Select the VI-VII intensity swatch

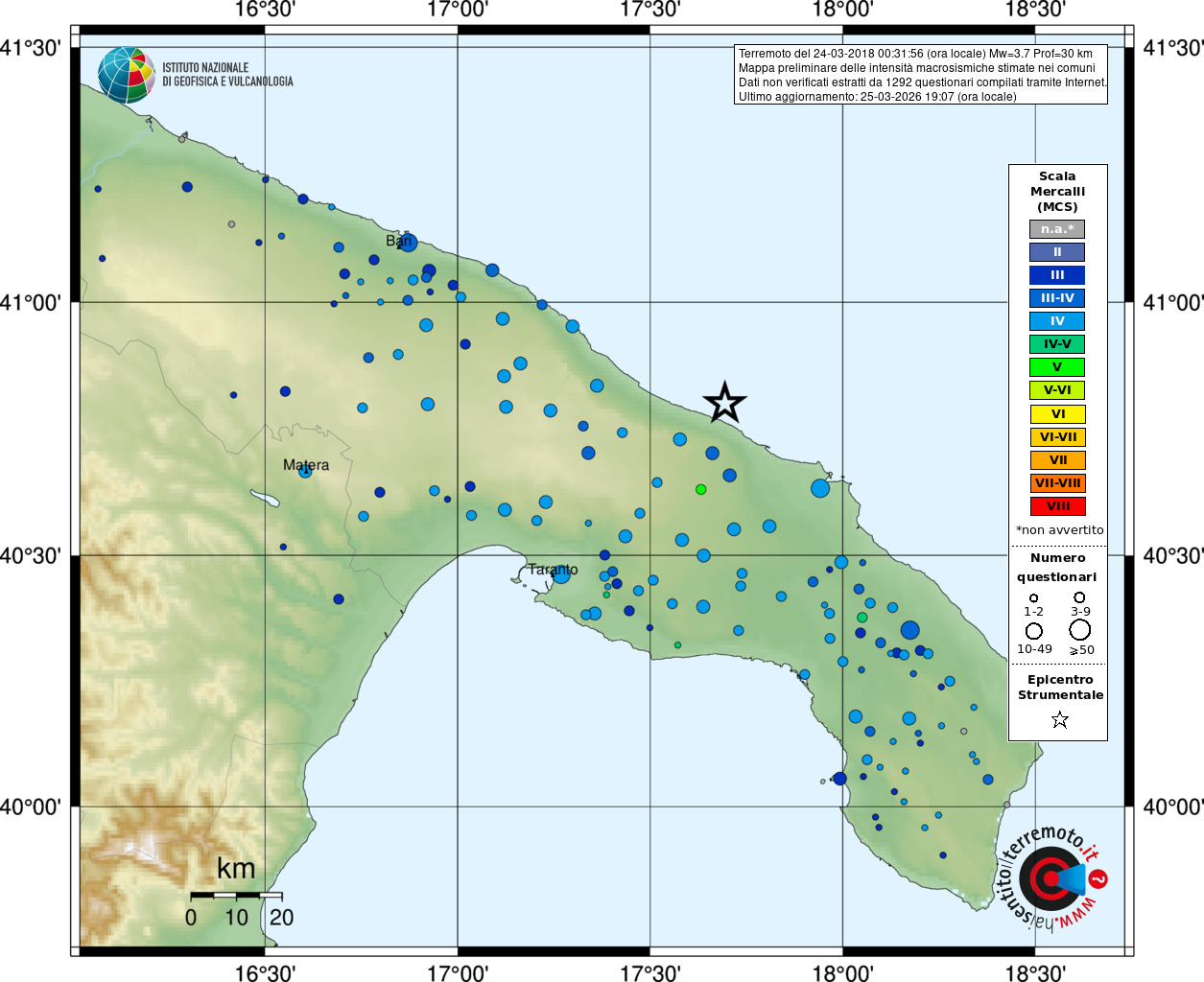pyautogui.click(x=1057, y=437)
